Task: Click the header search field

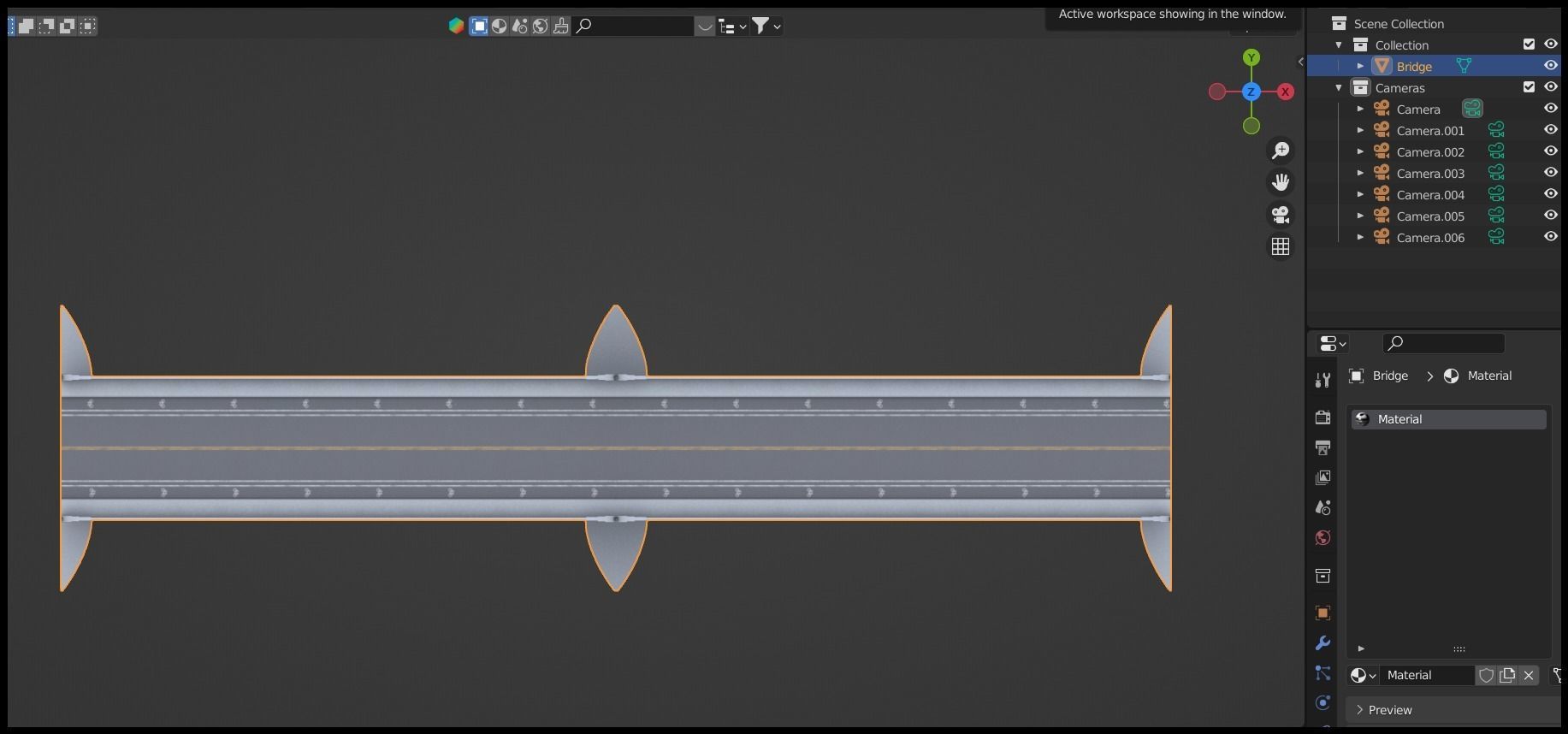Action: pyautogui.click(x=634, y=26)
